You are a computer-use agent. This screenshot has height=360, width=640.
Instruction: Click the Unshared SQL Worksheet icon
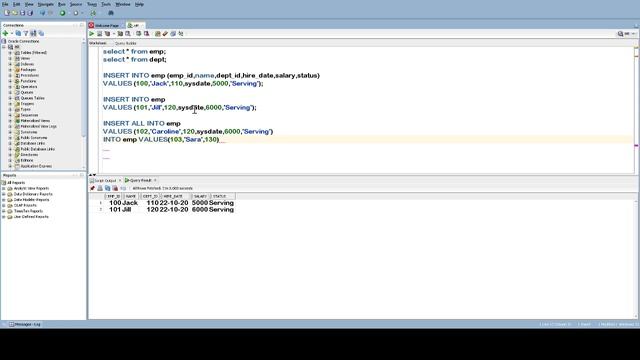tap(158, 34)
